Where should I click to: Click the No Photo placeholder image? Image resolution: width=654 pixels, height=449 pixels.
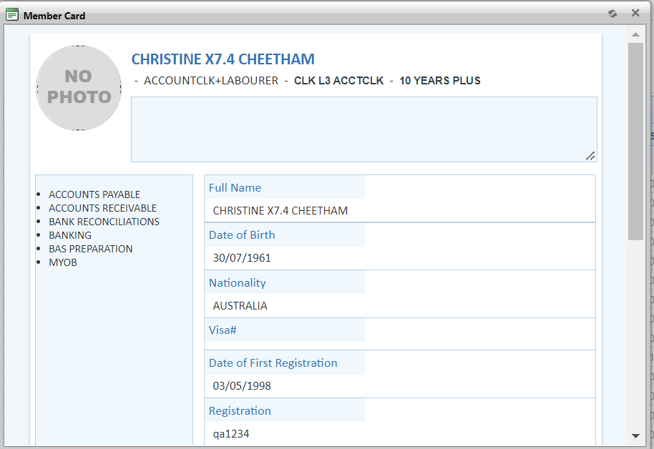79,88
